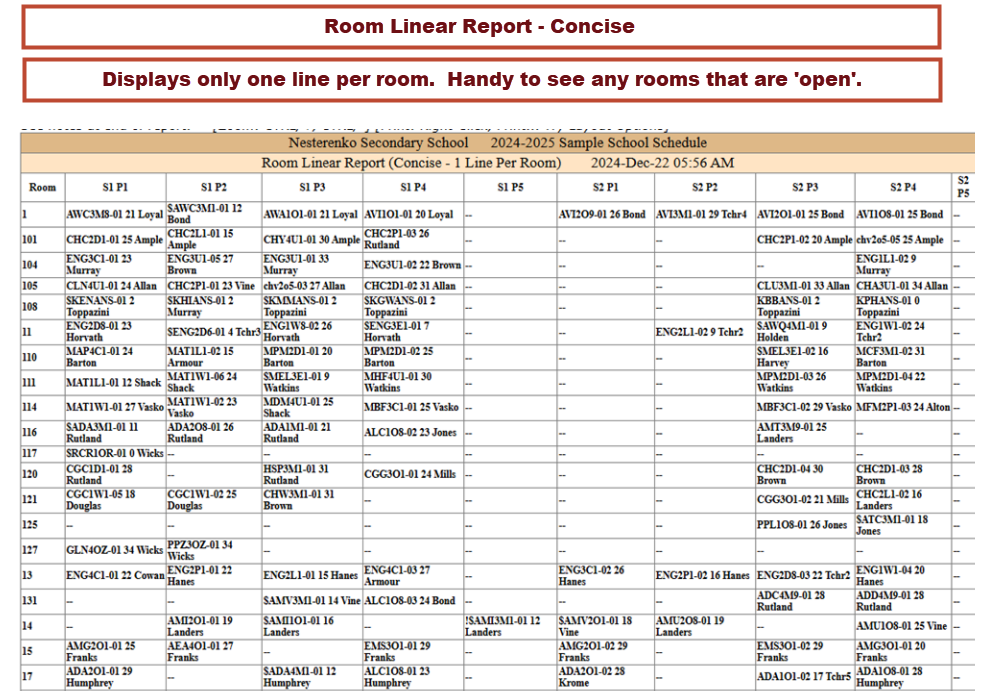Click the AWC3M8-01 21 Loyal cell
Screen dimensions: 1000x700
[x=114, y=214]
